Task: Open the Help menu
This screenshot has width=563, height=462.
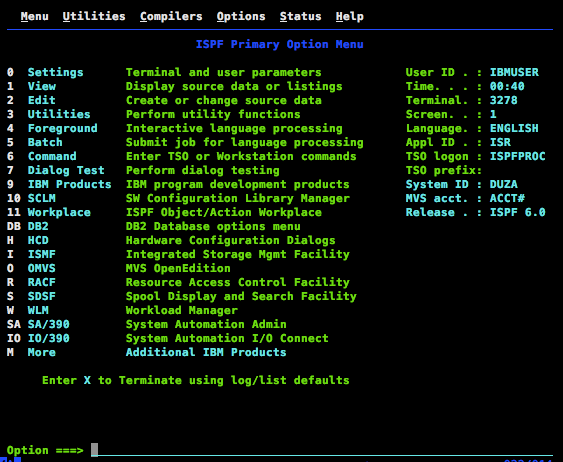Action: click(350, 17)
